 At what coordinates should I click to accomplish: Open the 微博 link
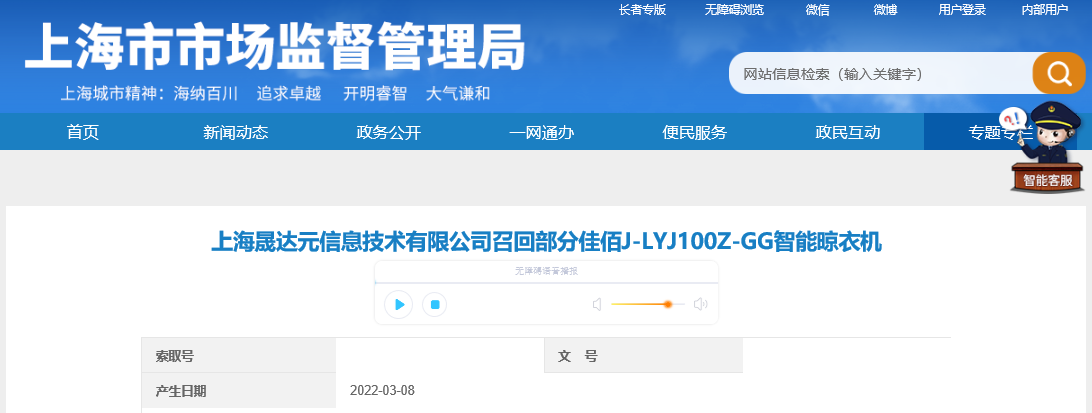coord(885,10)
